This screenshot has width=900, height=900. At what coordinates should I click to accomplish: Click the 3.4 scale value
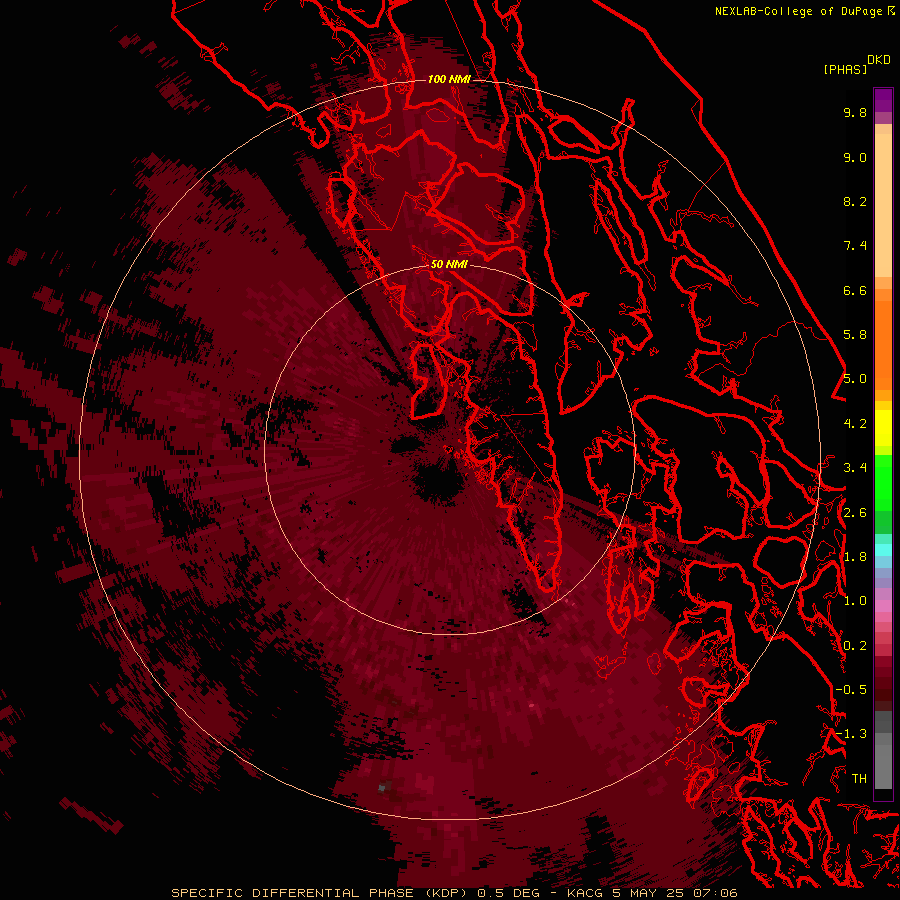pos(855,468)
